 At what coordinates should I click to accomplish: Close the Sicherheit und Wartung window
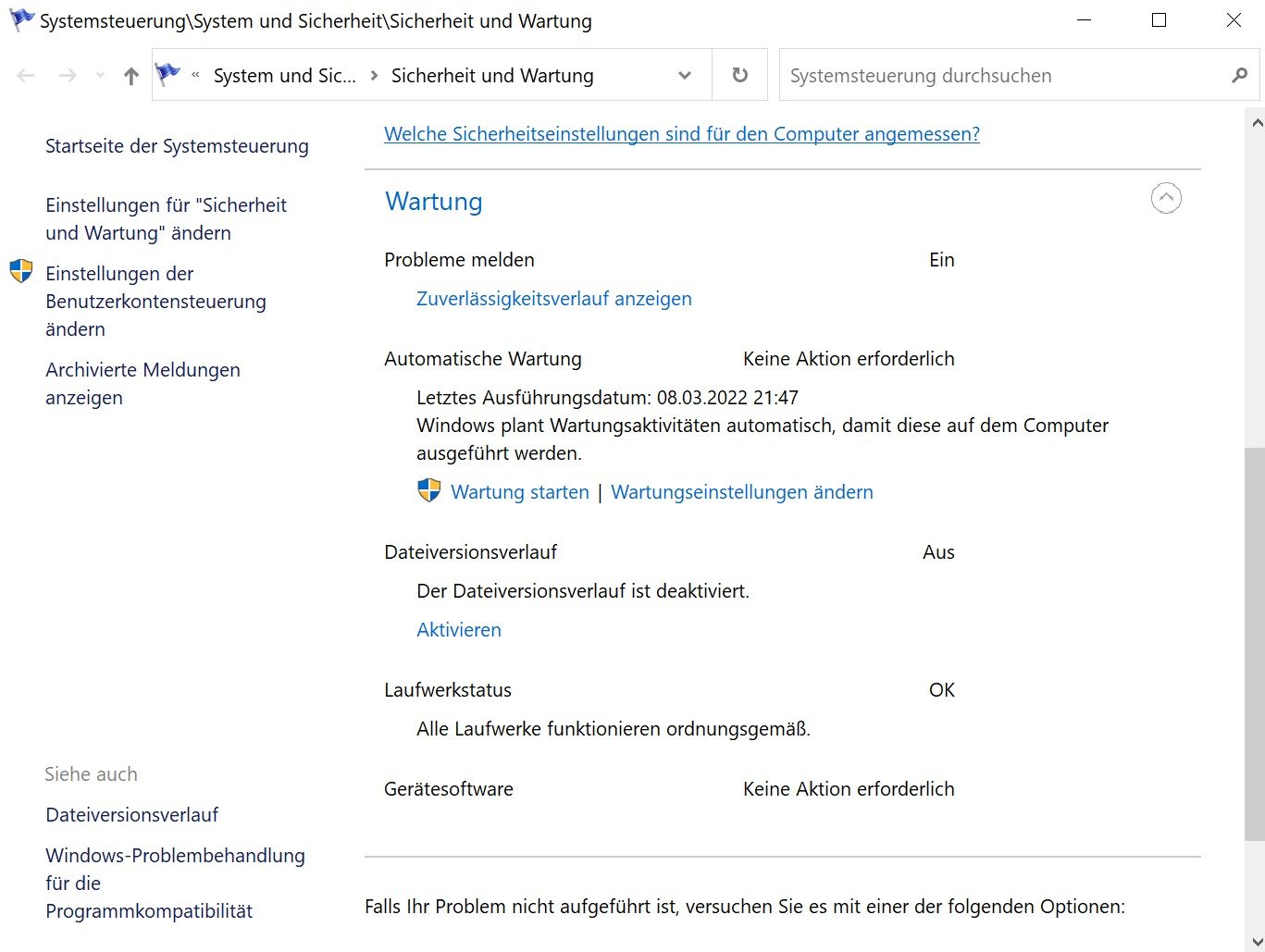1233,20
